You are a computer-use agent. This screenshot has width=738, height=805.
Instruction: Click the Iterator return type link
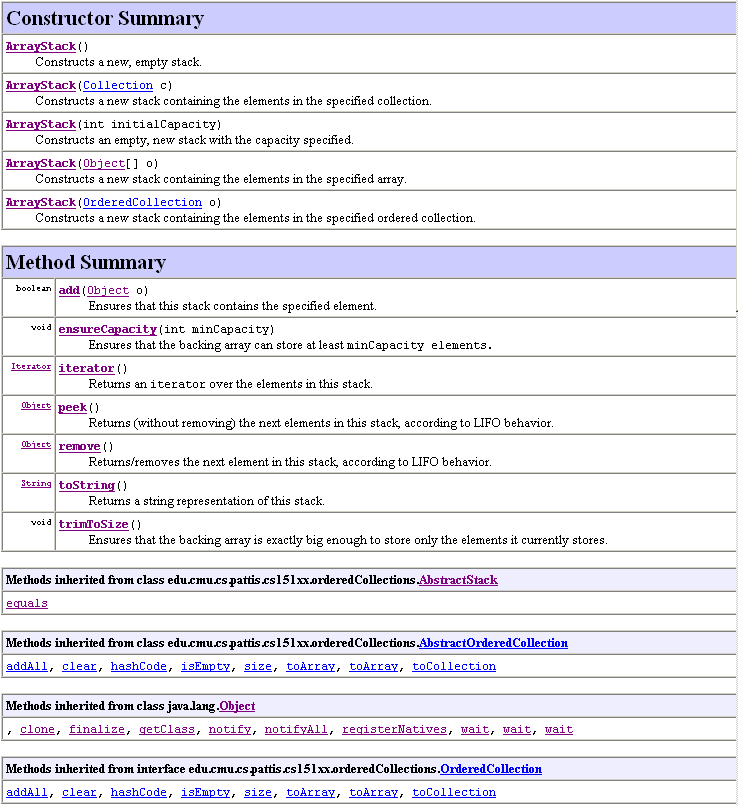[x=31, y=367]
